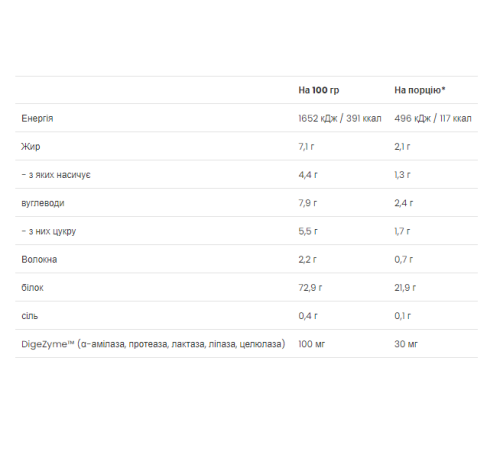
Task: Click the 'На 100 гр' column header
Action: point(319,90)
